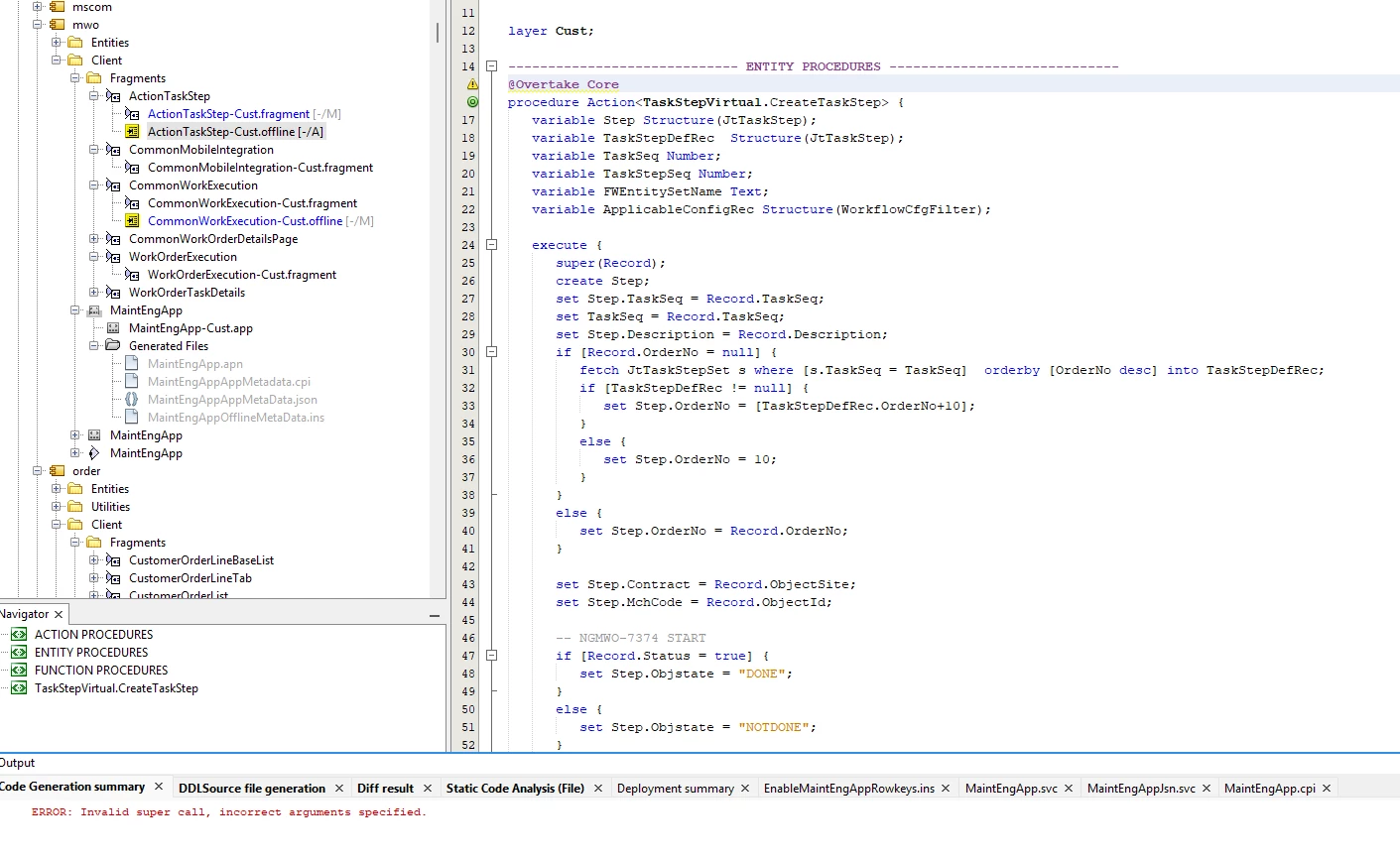This screenshot has width=1400, height=860.
Task: Select CustomerOrderLineBaseList in the tree
Action: point(201,560)
